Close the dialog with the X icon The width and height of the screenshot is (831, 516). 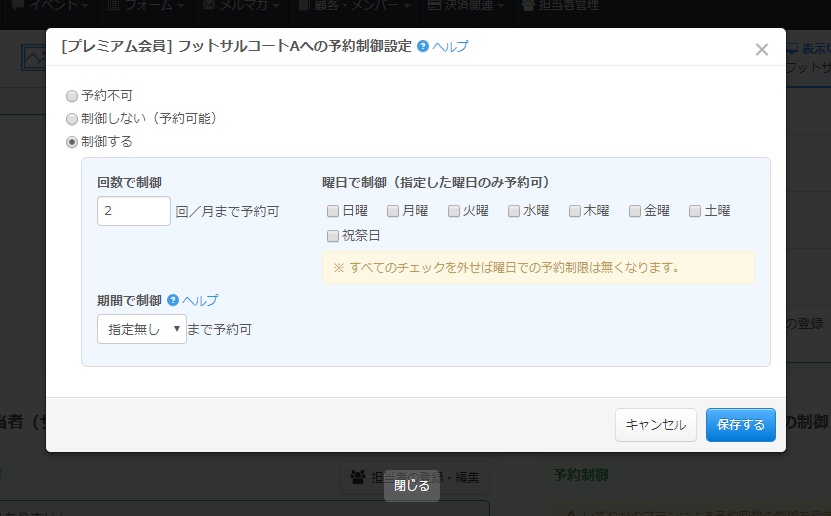tap(761, 49)
